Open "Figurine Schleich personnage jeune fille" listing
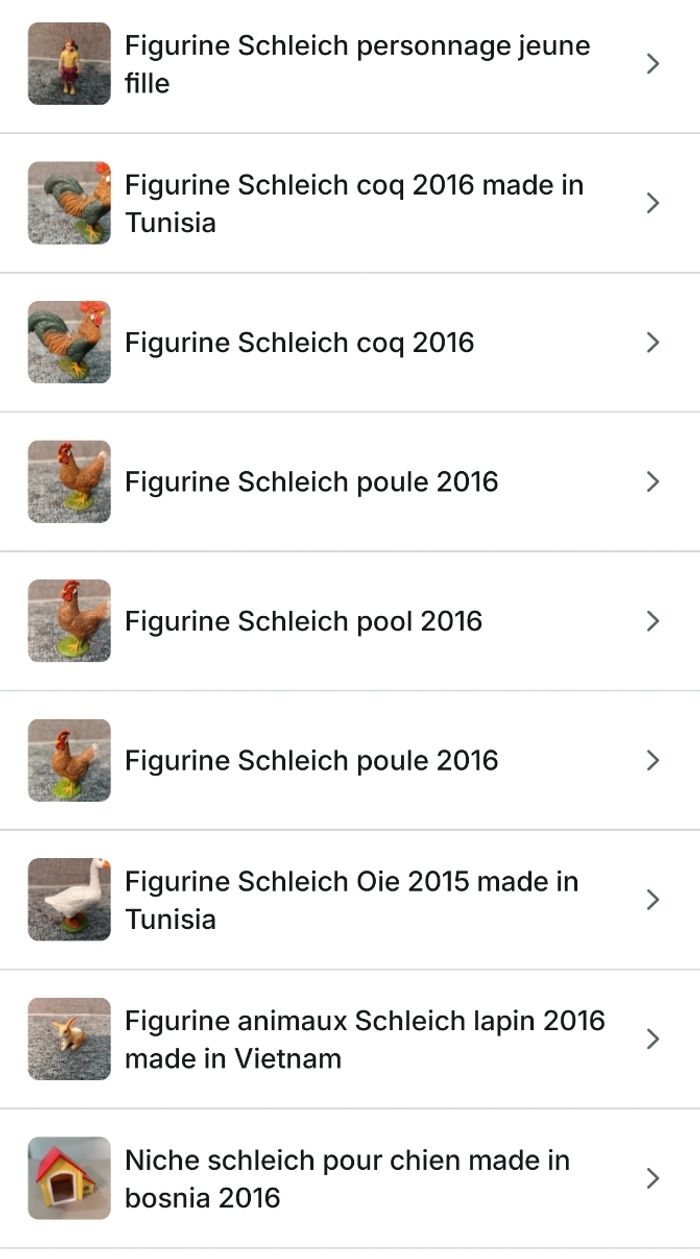Screen dimensions: 700x1259 (x=357, y=64)
